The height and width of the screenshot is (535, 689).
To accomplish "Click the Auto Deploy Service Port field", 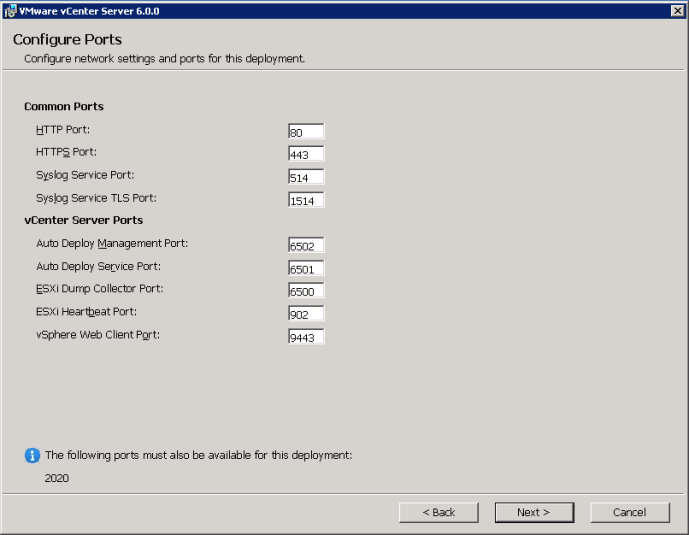I will coord(306,268).
